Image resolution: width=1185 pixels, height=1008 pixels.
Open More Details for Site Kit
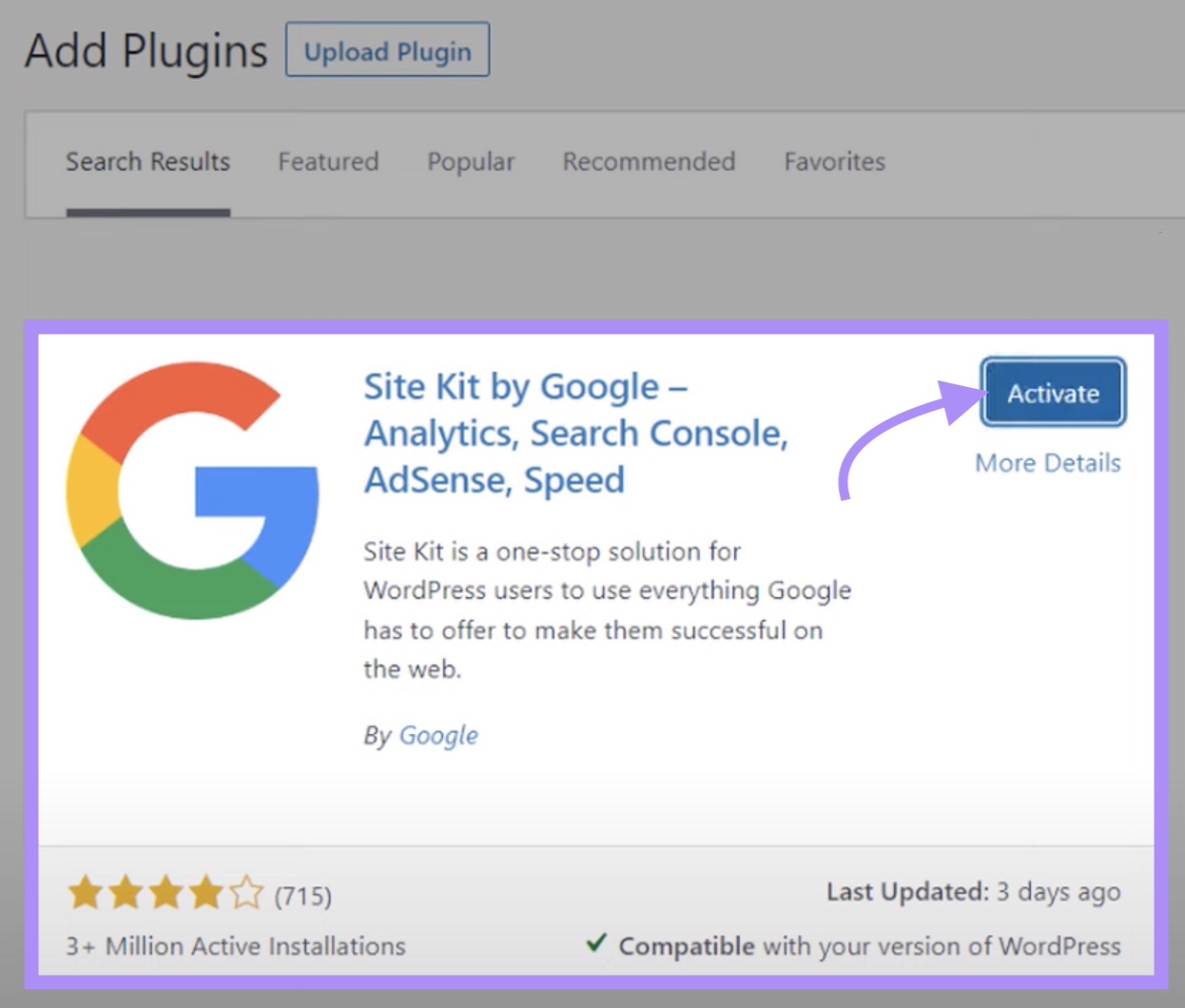[1047, 463]
